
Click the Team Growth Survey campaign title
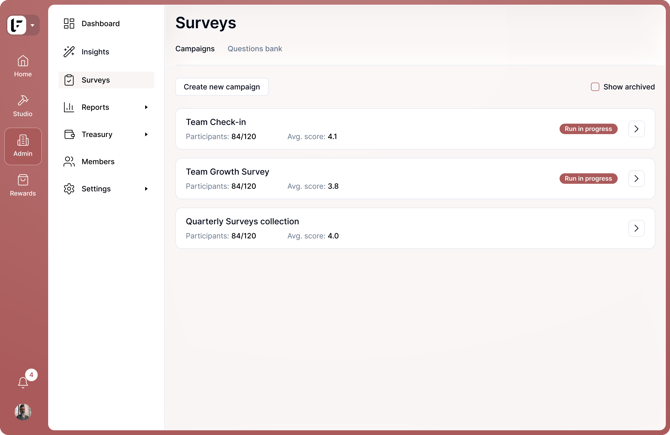[227, 172]
